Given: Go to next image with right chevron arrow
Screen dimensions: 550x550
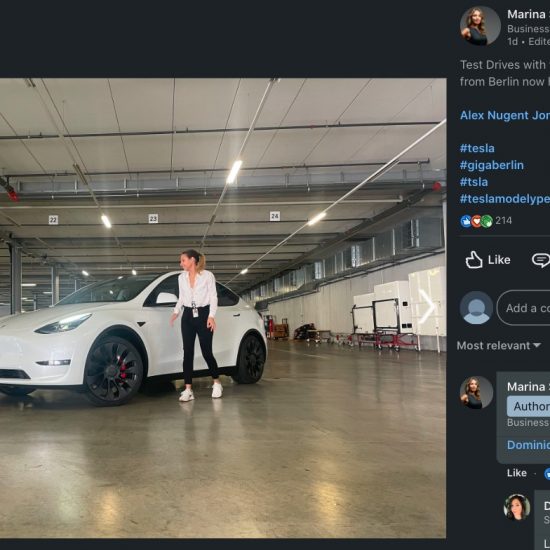Looking at the screenshot, I should pyautogui.click(x=427, y=307).
